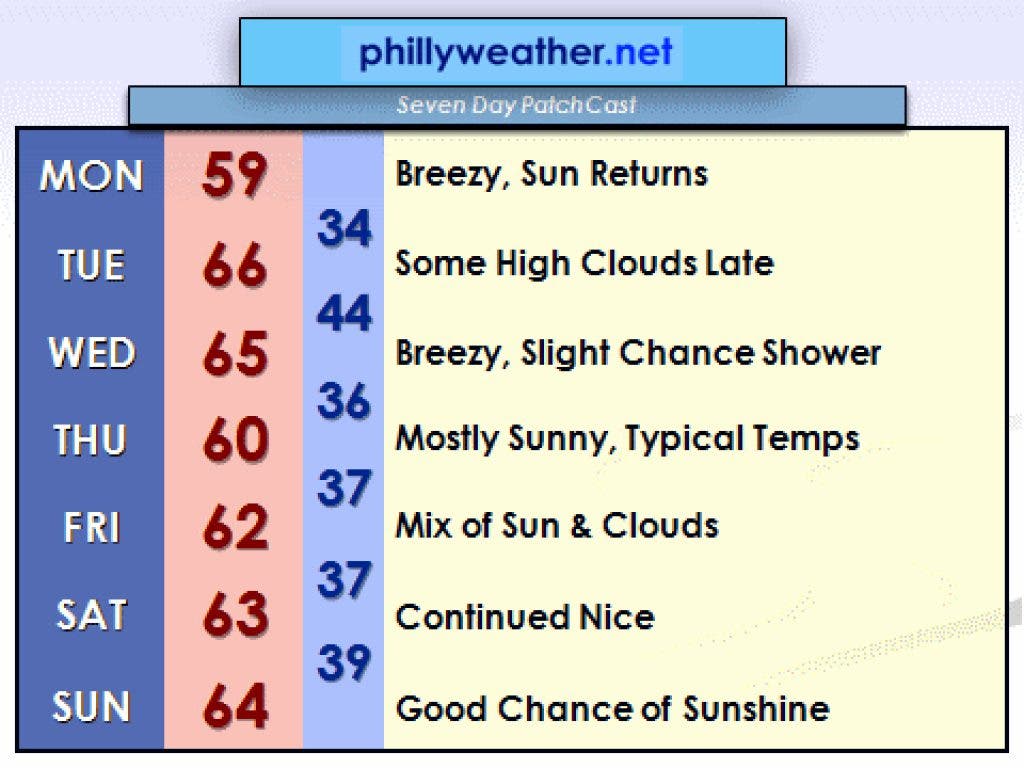Viewport: 1024px width, 768px height.
Task: Click Monday's high temperature 59
Action: tap(234, 176)
